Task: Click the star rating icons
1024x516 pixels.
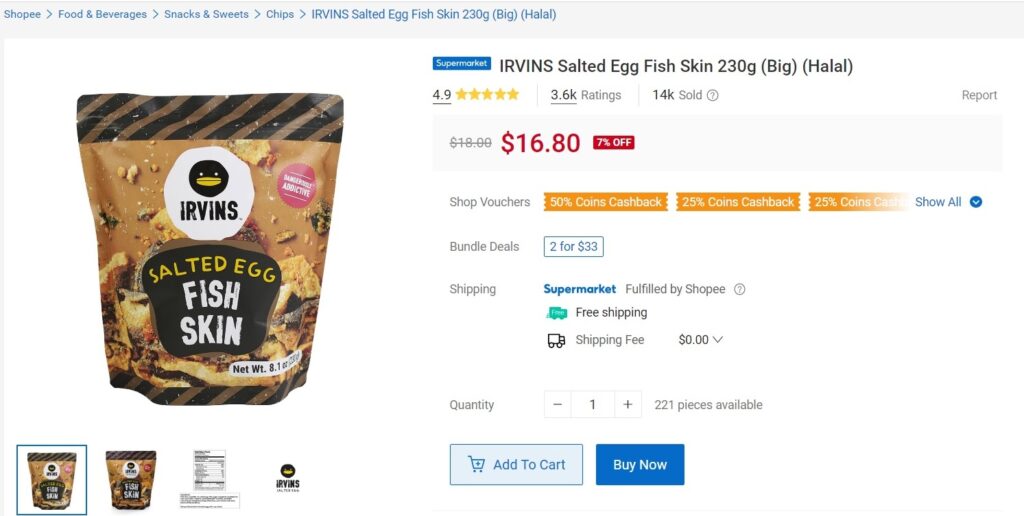Action: coord(487,95)
